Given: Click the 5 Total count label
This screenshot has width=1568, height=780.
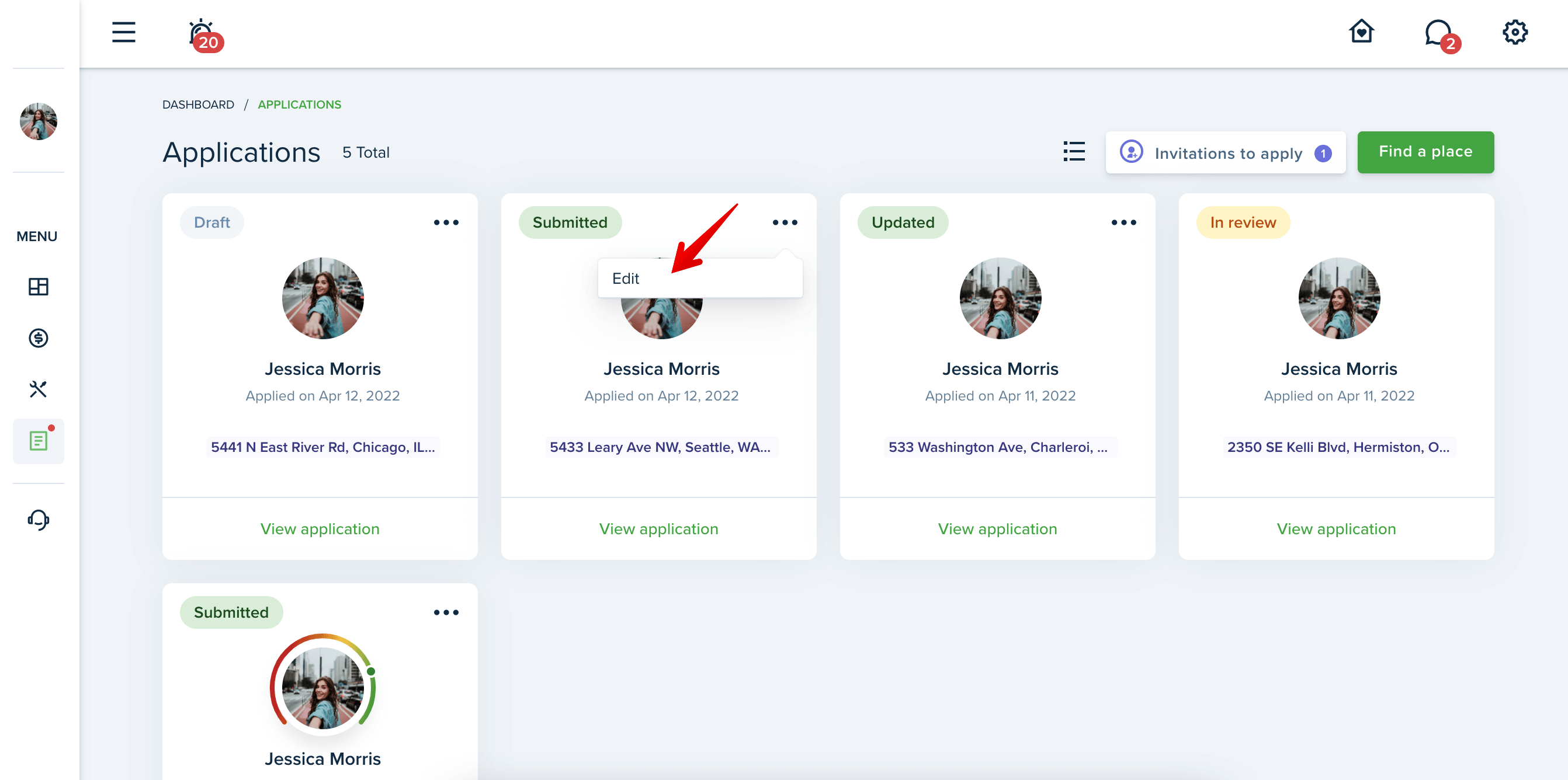Looking at the screenshot, I should [x=366, y=153].
